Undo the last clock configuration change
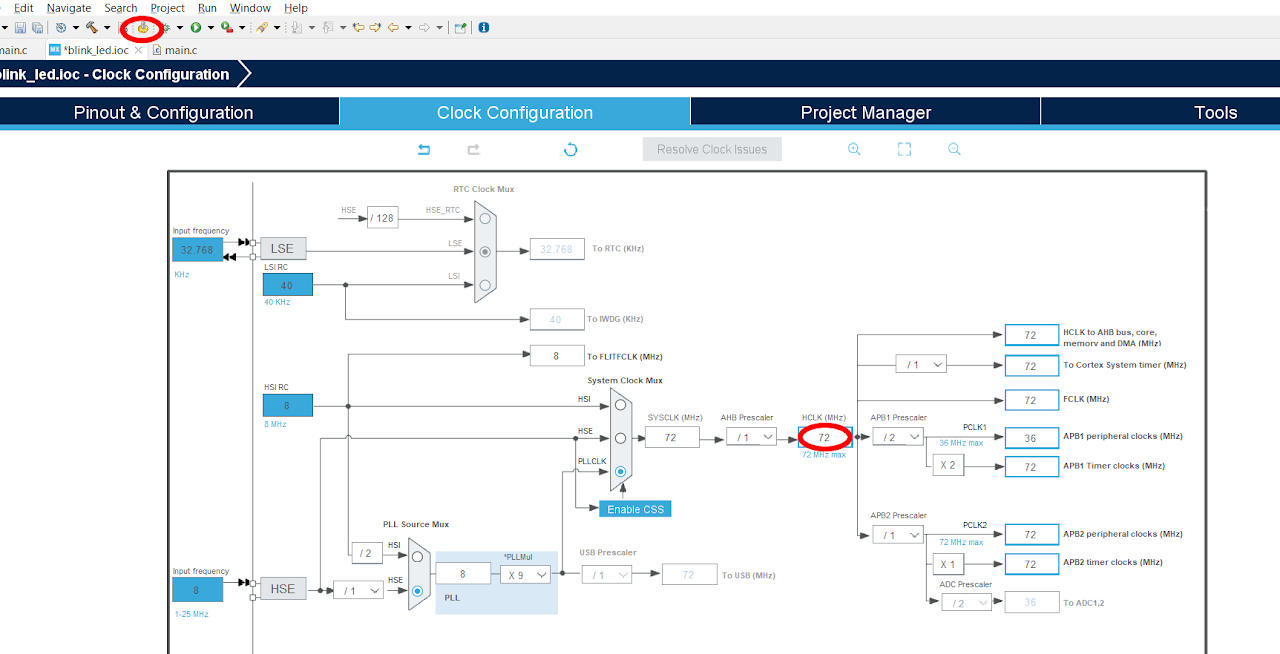This screenshot has height=654, width=1280. click(x=424, y=149)
